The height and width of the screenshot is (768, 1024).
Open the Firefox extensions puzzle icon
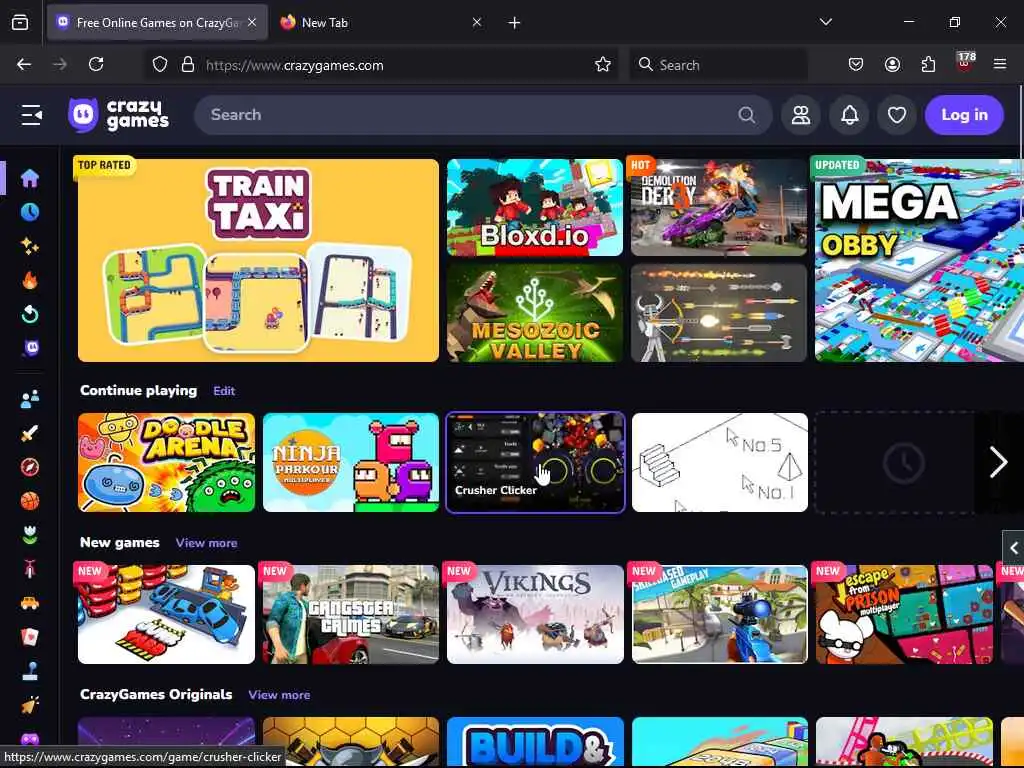928,64
